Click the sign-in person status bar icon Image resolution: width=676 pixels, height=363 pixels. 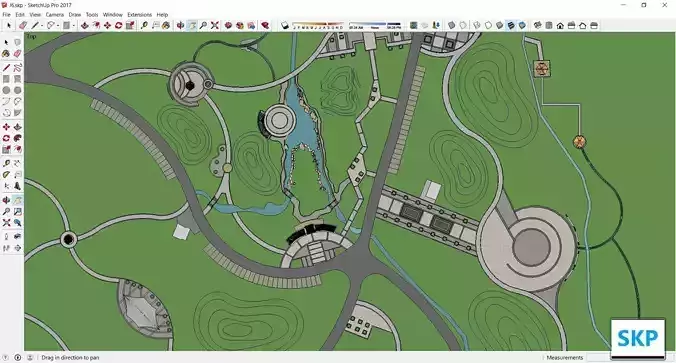[x=30, y=357]
